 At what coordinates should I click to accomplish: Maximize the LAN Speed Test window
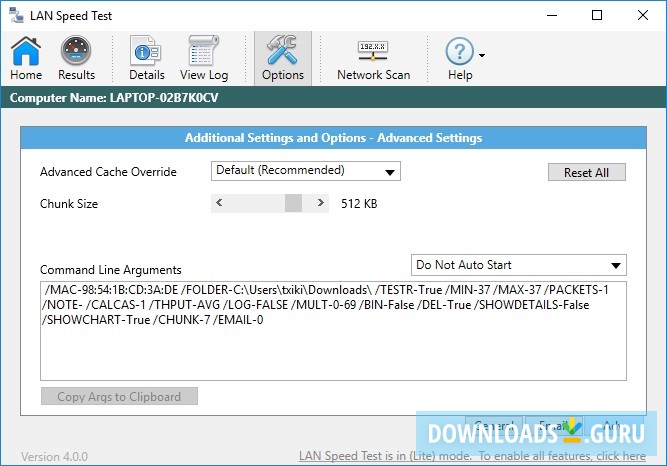(x=597, y=15)
